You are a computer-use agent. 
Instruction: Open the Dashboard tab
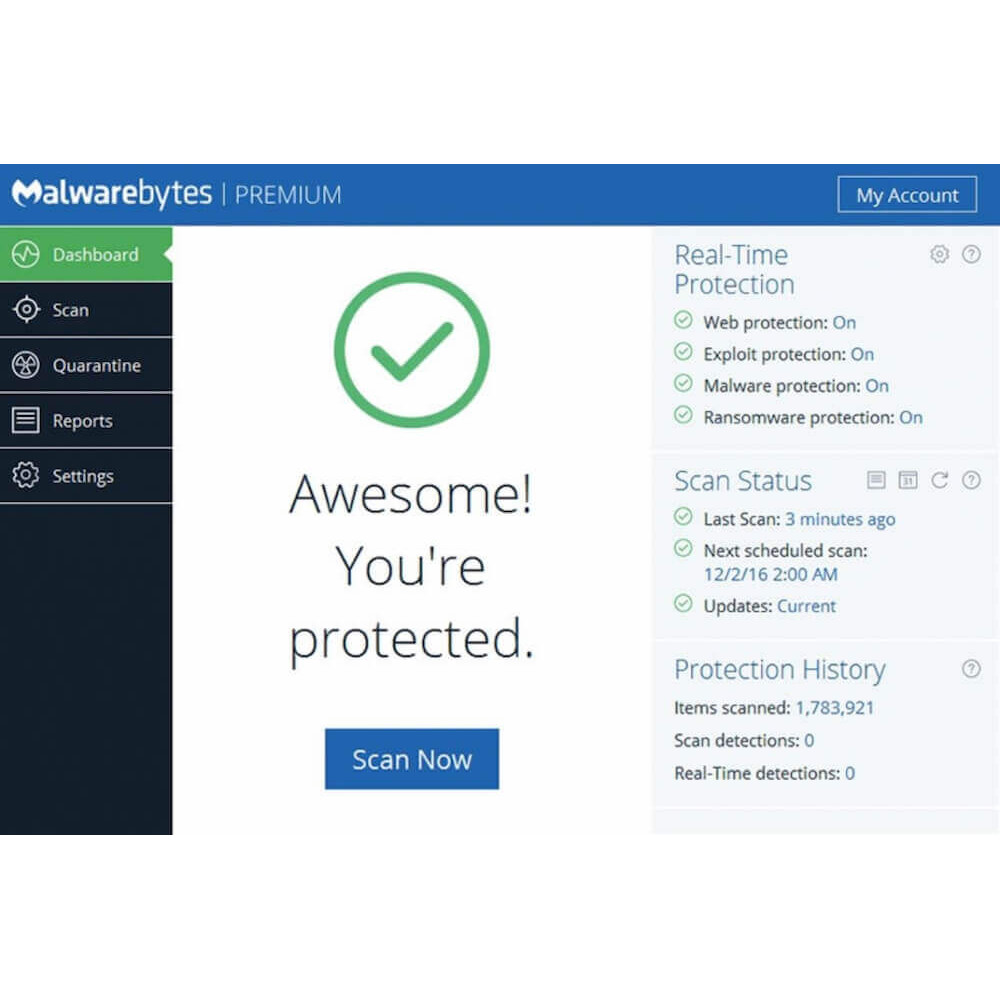pyautogui.click(x=86, y=254)
